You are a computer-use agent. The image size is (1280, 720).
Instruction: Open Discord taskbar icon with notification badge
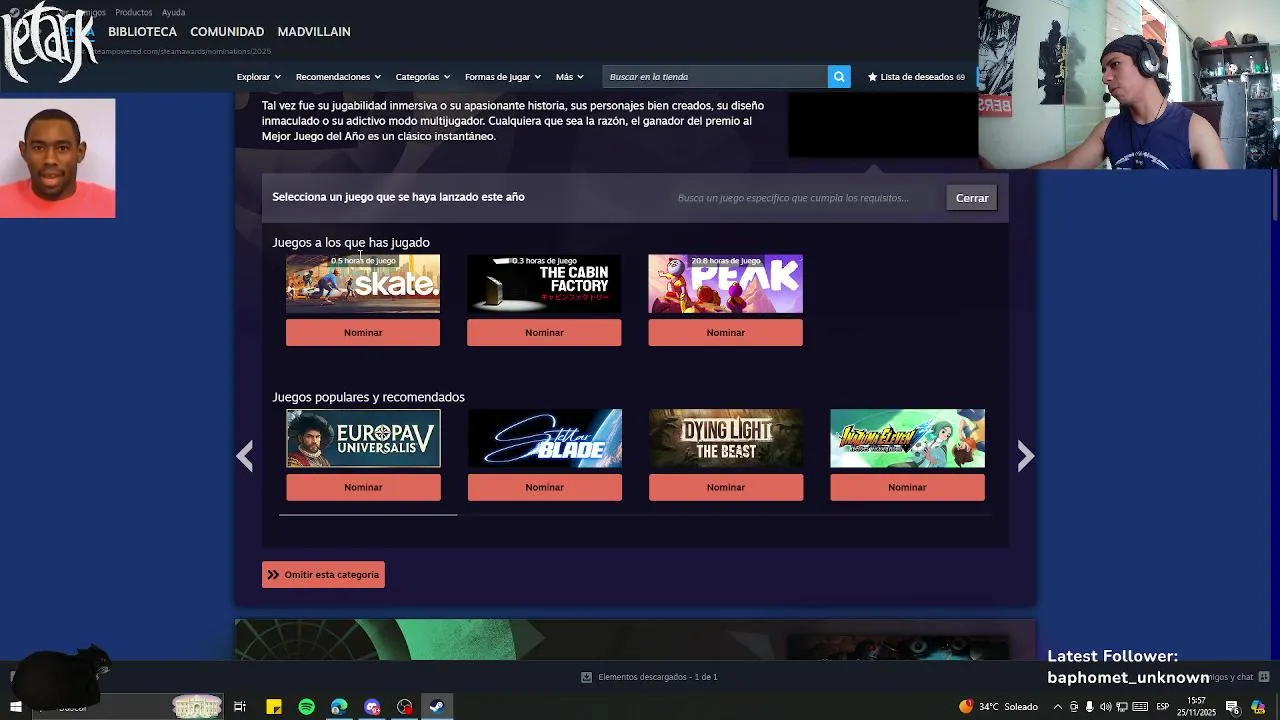(x=372, y=707)
